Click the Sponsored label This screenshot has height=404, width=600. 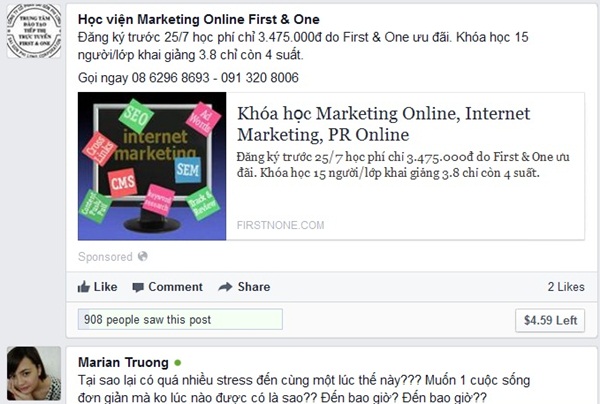[x=105, y=257]
